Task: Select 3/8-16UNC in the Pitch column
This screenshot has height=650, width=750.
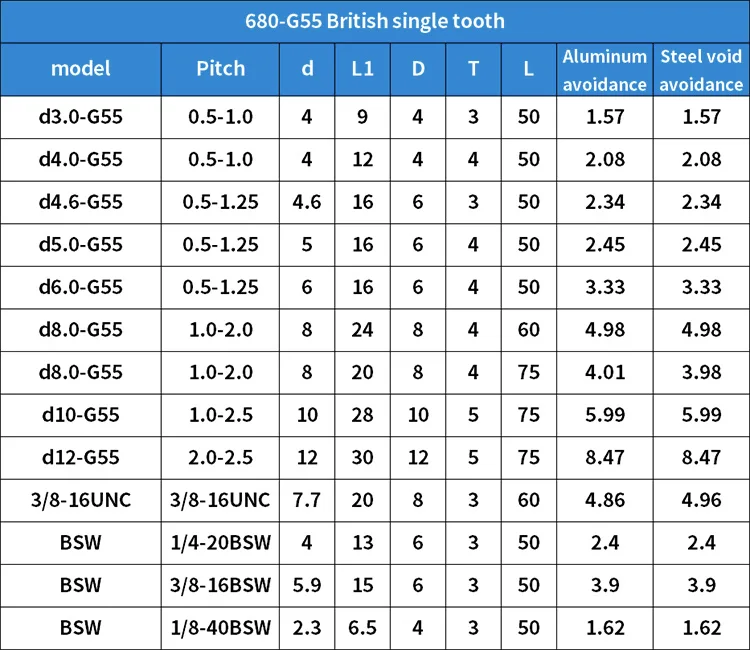Action: click(x=220, y=501)
